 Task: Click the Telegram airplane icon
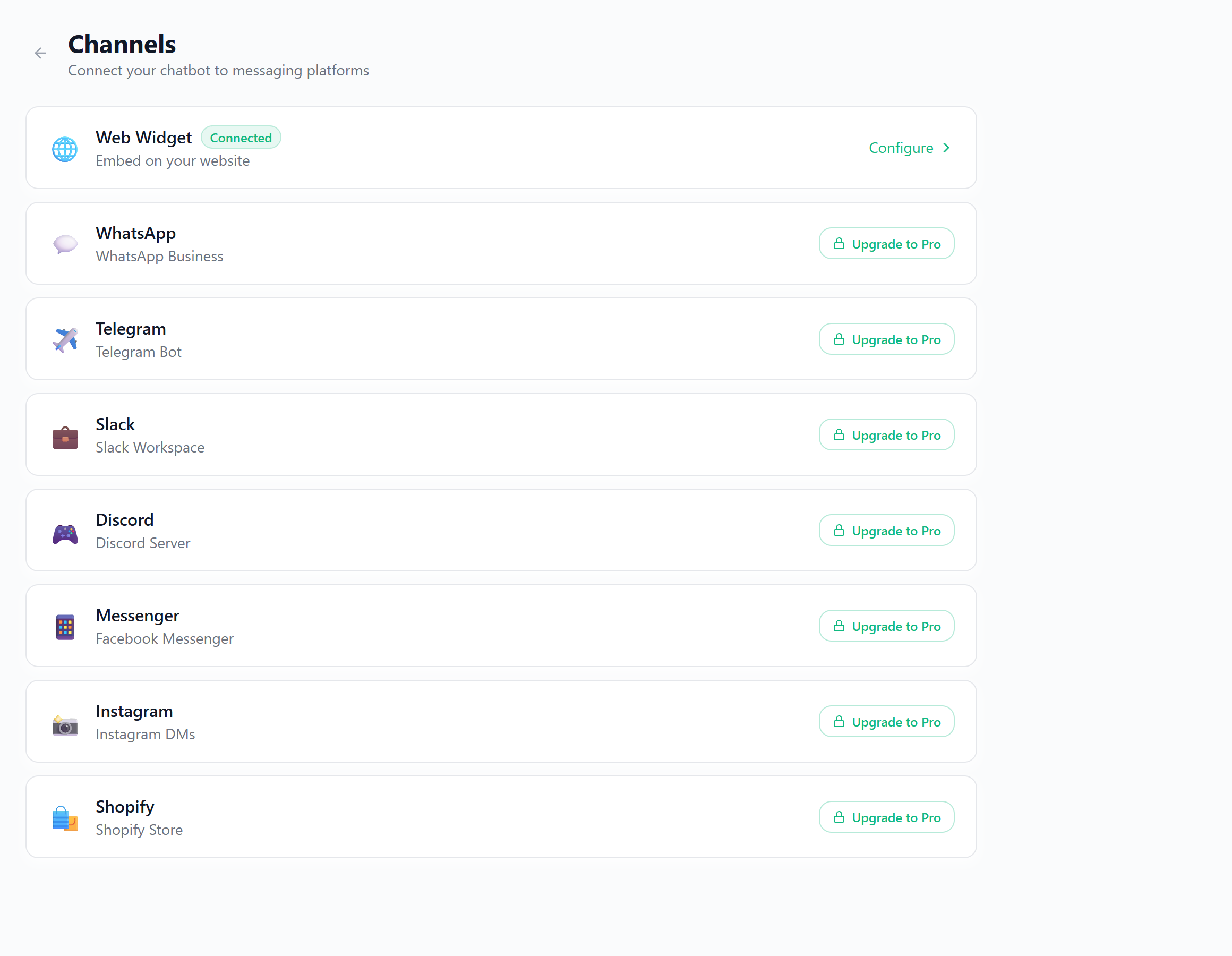[x=65, y=340]
